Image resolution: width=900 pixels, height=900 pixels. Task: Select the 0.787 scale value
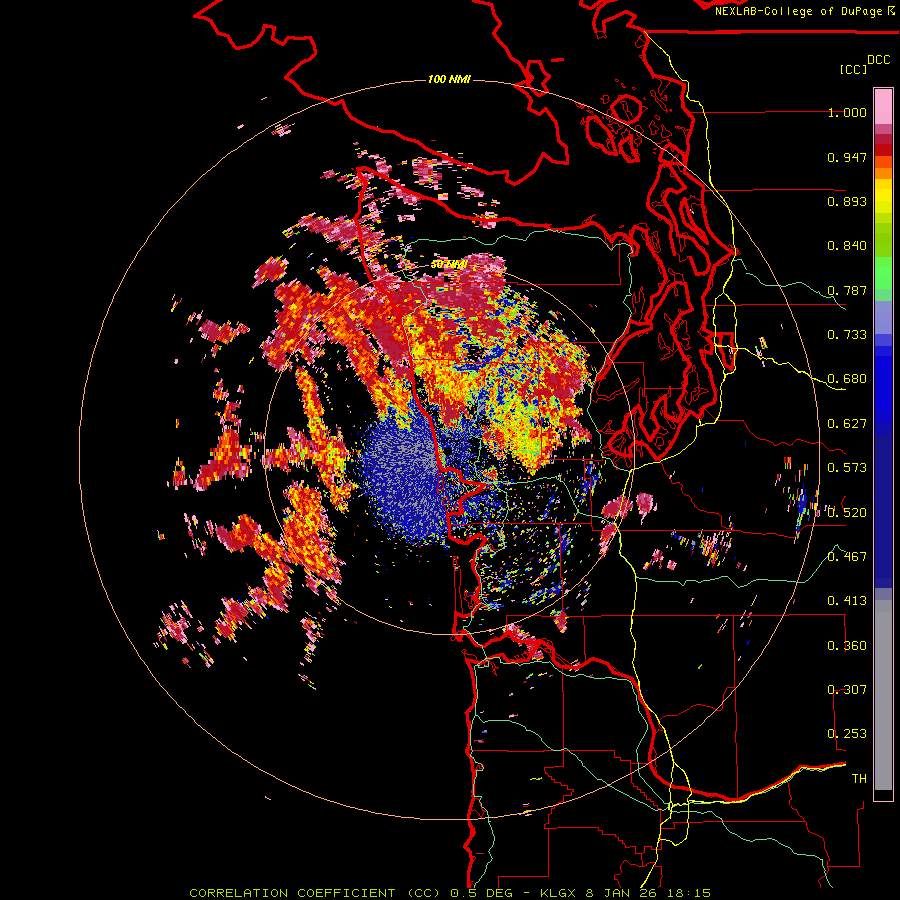coord(847,290)
